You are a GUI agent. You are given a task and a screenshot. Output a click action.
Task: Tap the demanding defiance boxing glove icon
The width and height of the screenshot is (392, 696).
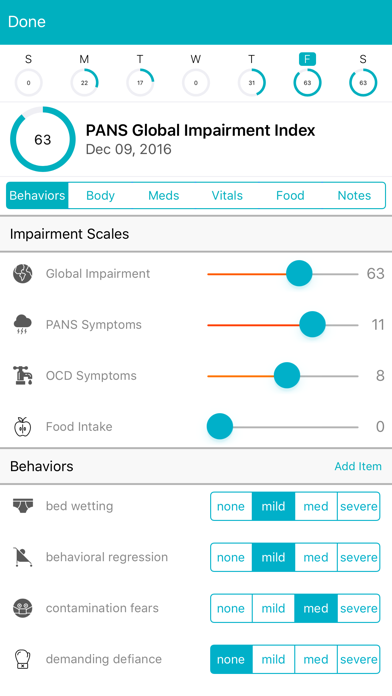[x=22, y=659]
